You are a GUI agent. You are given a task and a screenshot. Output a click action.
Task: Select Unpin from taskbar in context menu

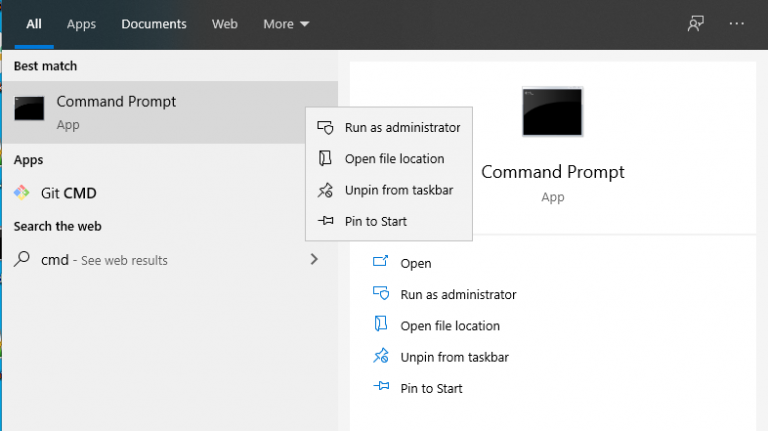399,190
